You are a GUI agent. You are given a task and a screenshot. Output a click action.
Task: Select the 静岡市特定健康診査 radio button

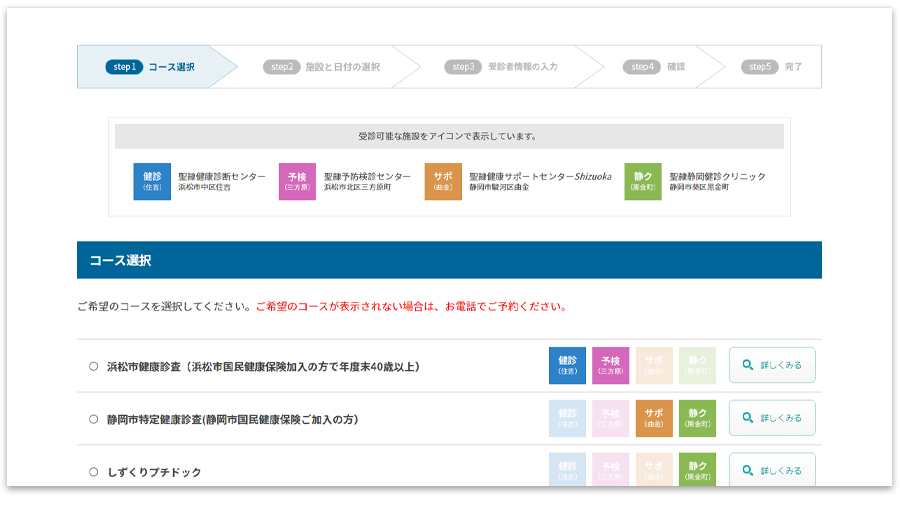(93, 419)
